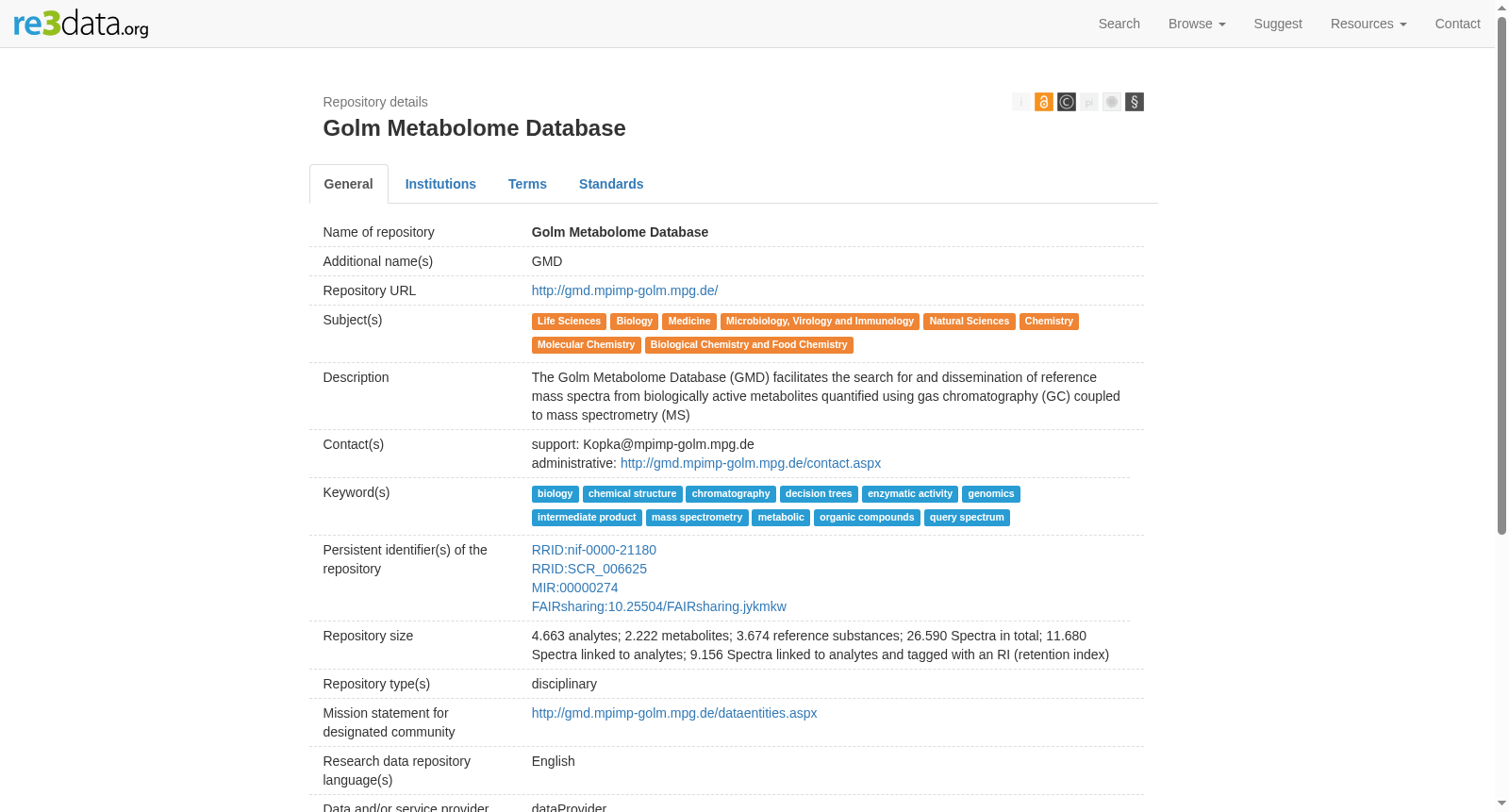Screen dimensions: 1509x812
Task: Click the Life Sciences subject tag
Action: [569, 322]
